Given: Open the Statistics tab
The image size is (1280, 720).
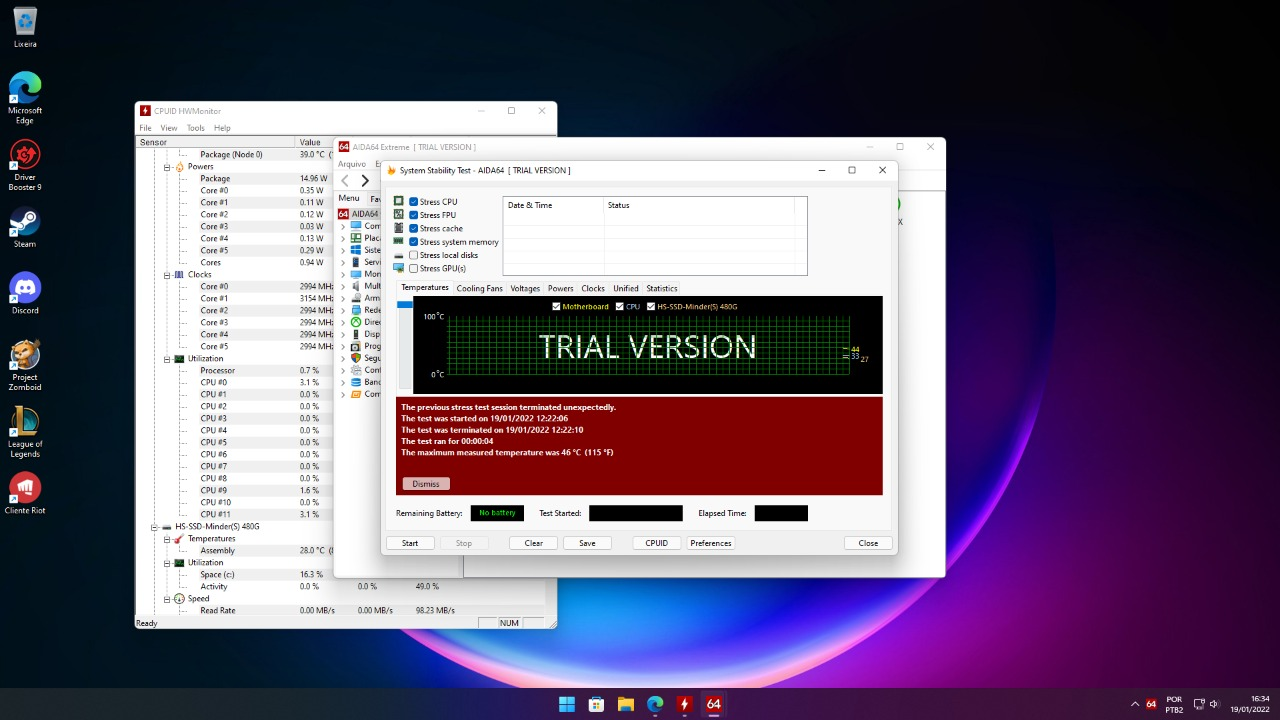Looking at the screenshot, I should click(x=662, y=288).
